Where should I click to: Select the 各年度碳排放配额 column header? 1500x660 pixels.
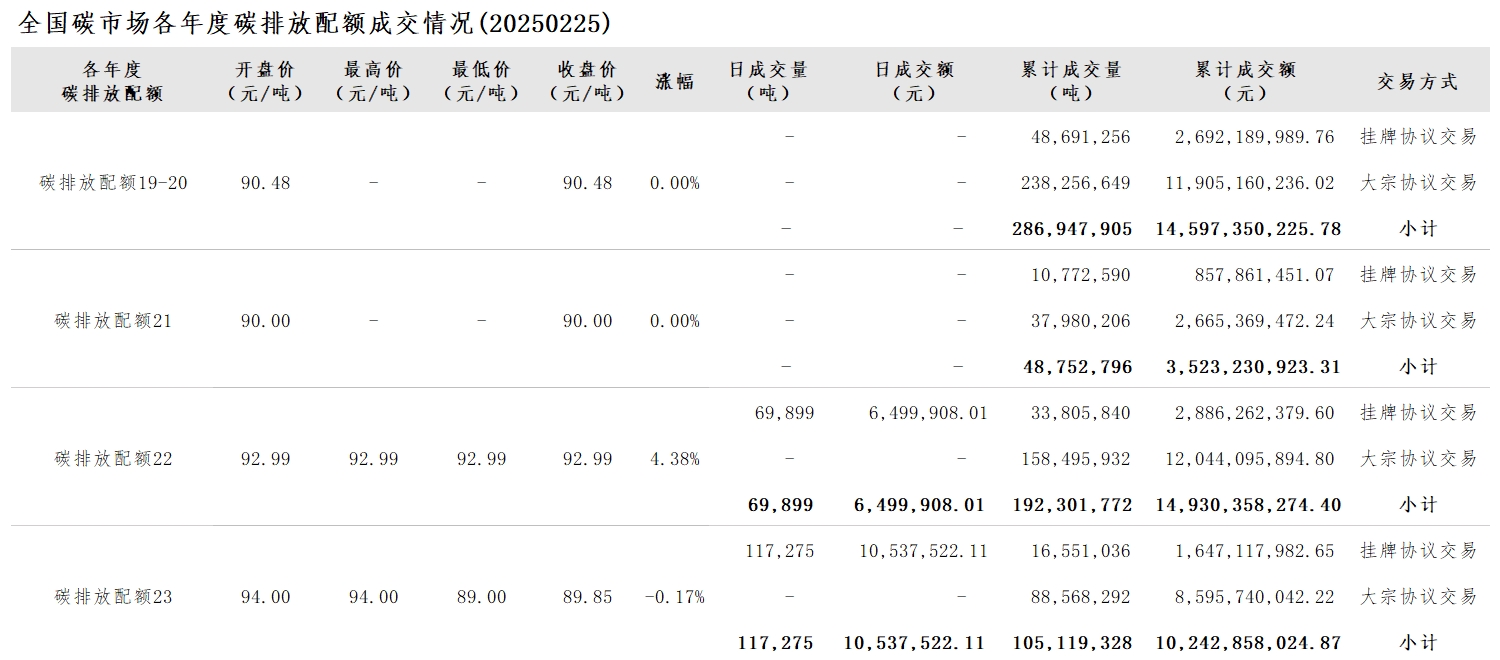pyautogui.click(x=112, y=82)
